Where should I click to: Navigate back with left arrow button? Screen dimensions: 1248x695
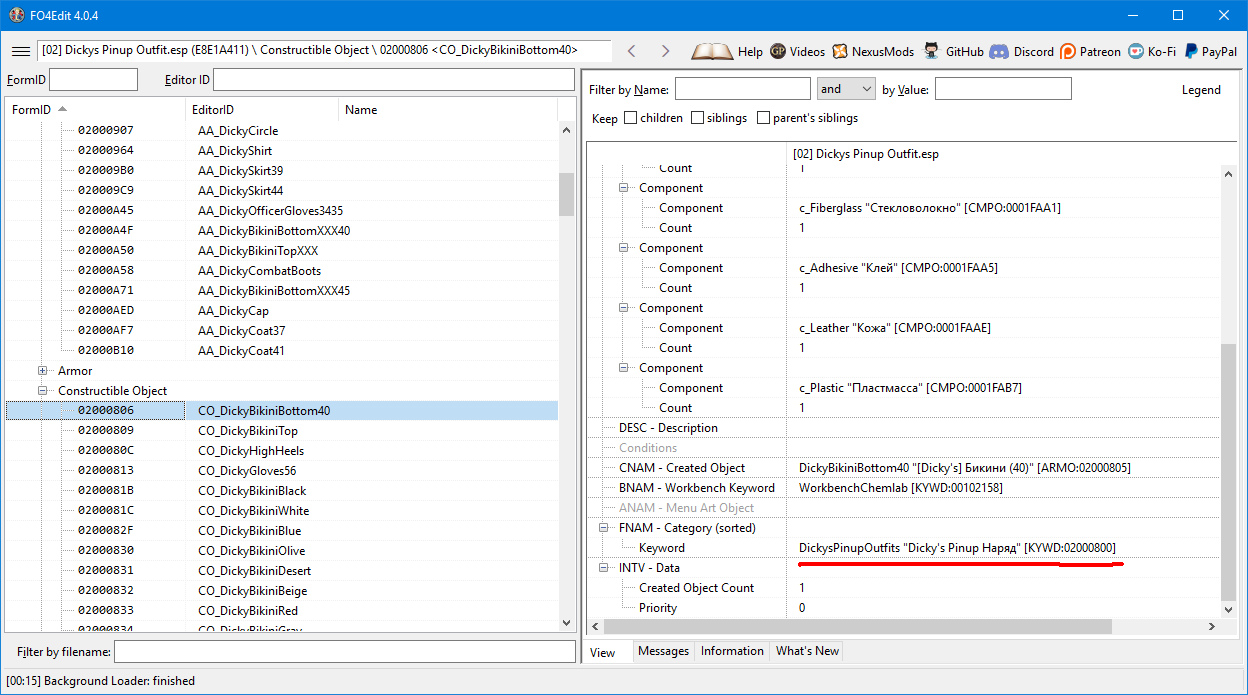click(631, 51)
